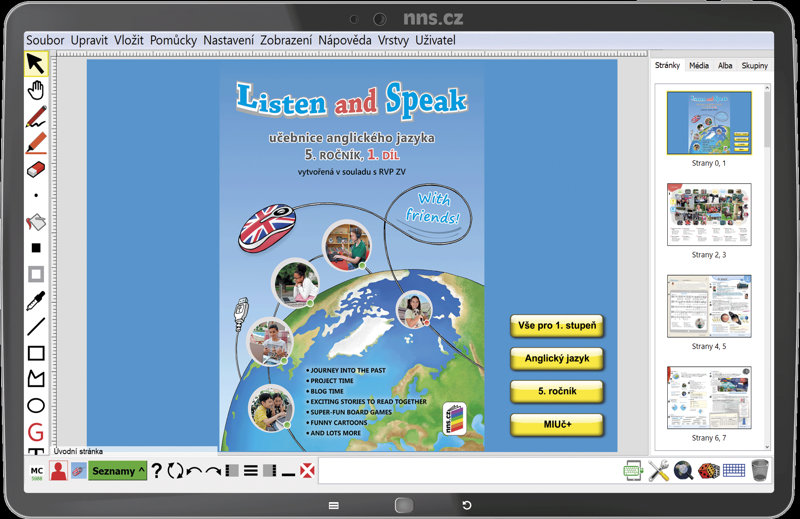This screenshot has width=800, height=519.
Task: Open help with the question mark icon
Action: coord(157,471)
